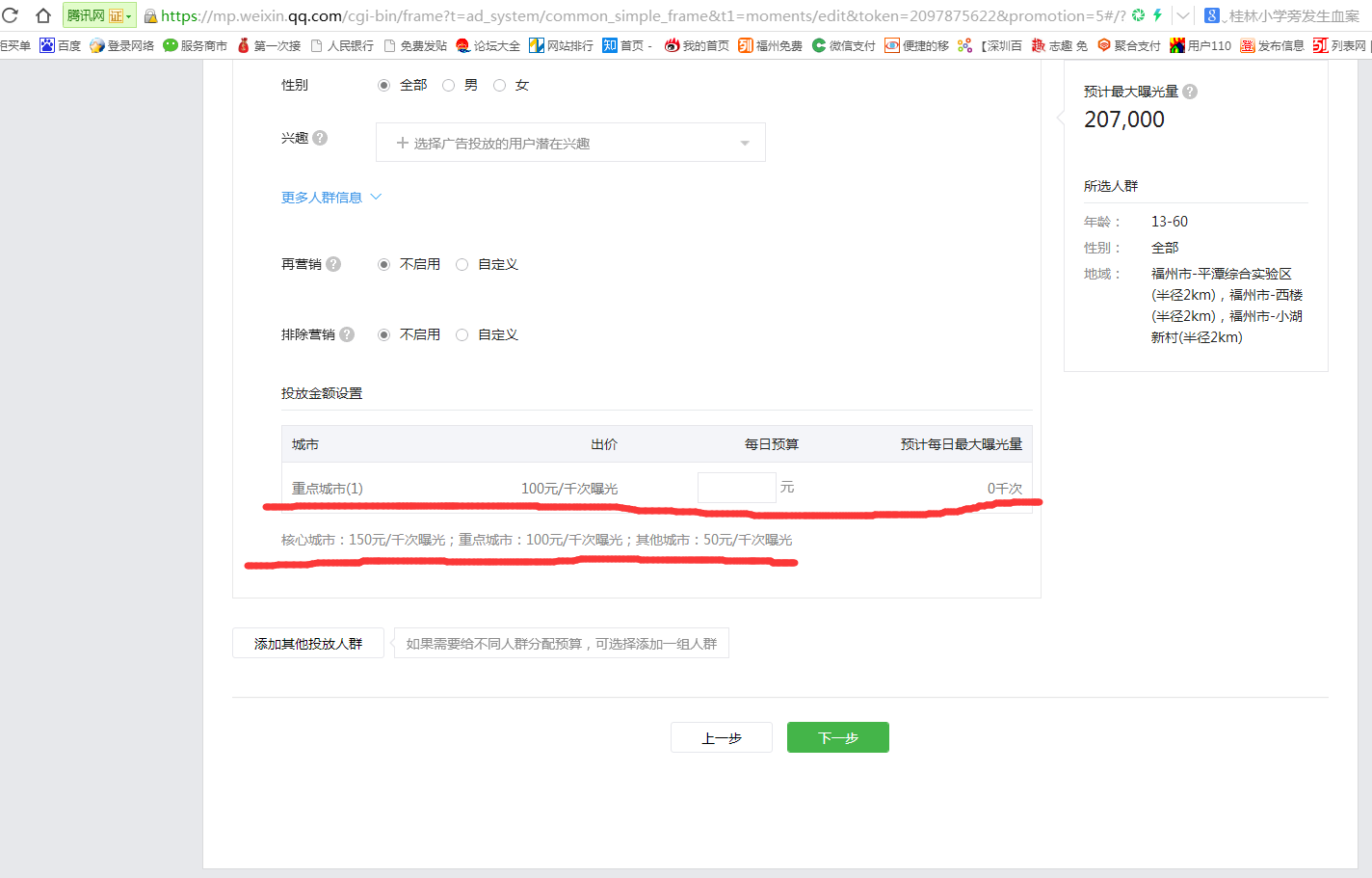
Task: Open the 志趣 免 bookmark
Action: point(1060,45)
